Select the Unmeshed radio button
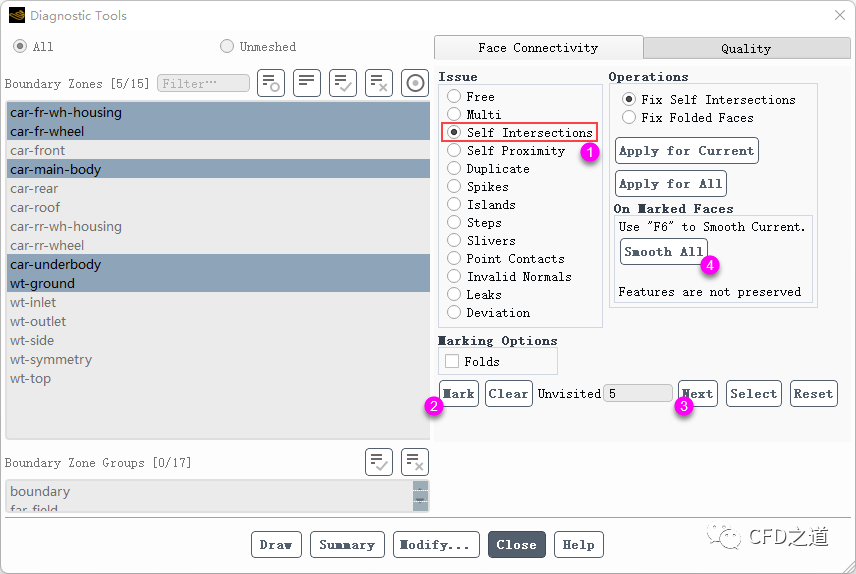Image resolution: width=856 pixels, height=574 pixels. [x=227, y=46]
